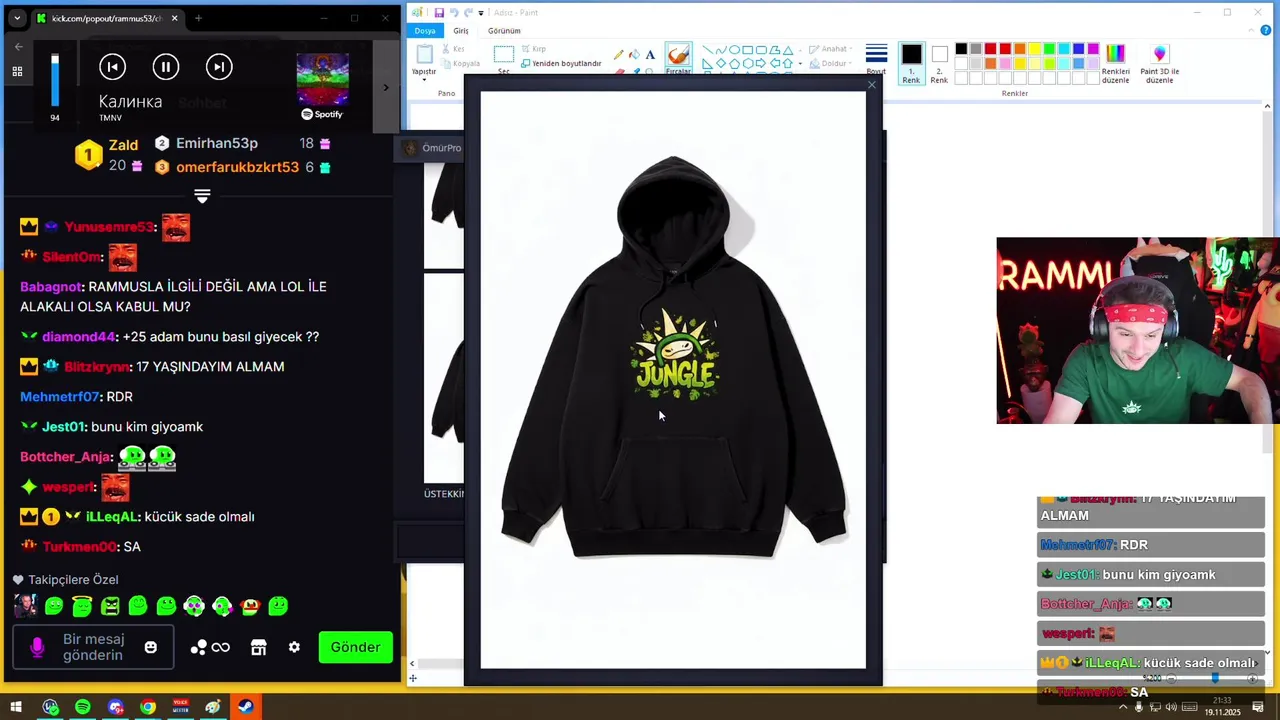Adjust the blue volume slider showing 94

[55, 80]
